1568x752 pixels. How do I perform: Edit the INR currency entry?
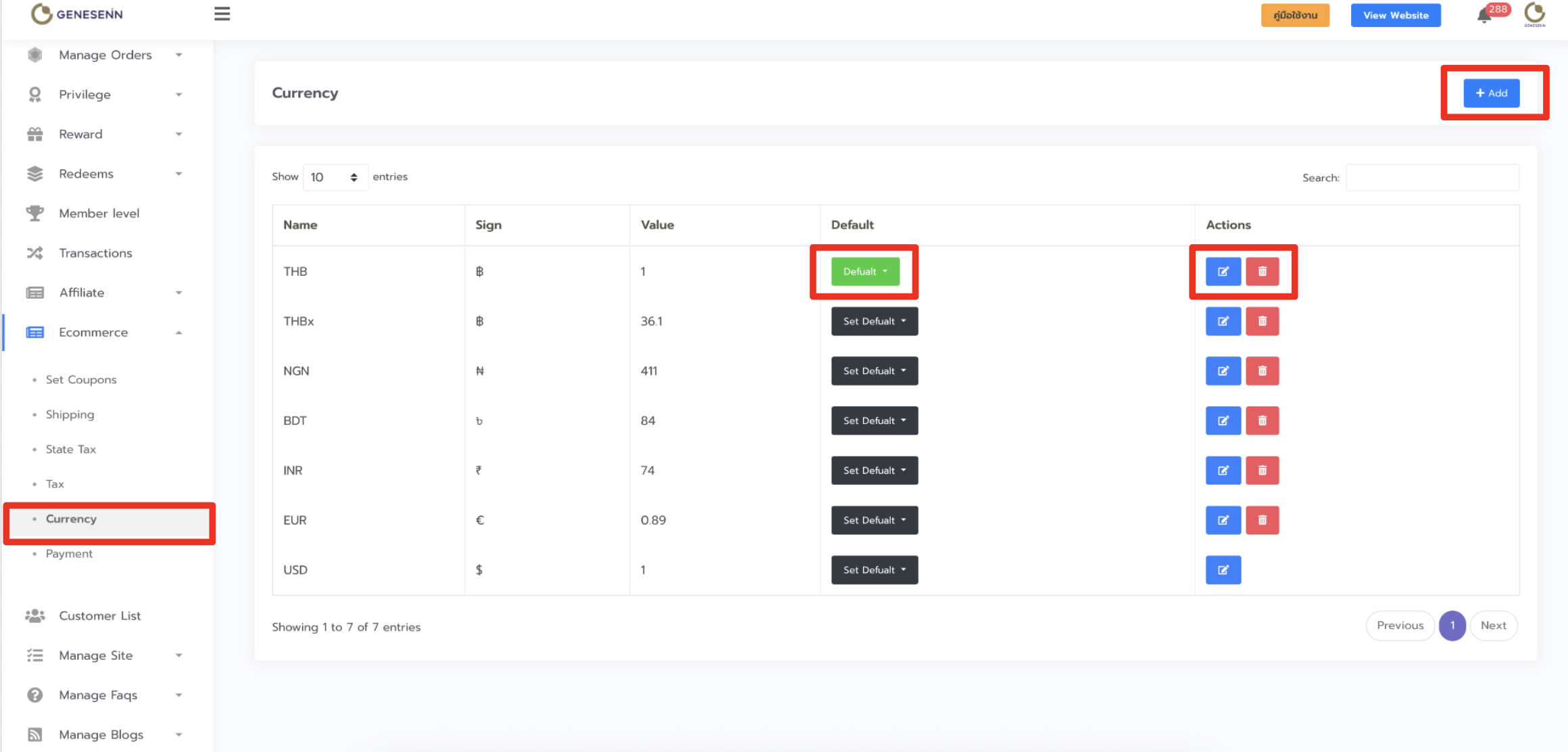1223,471
